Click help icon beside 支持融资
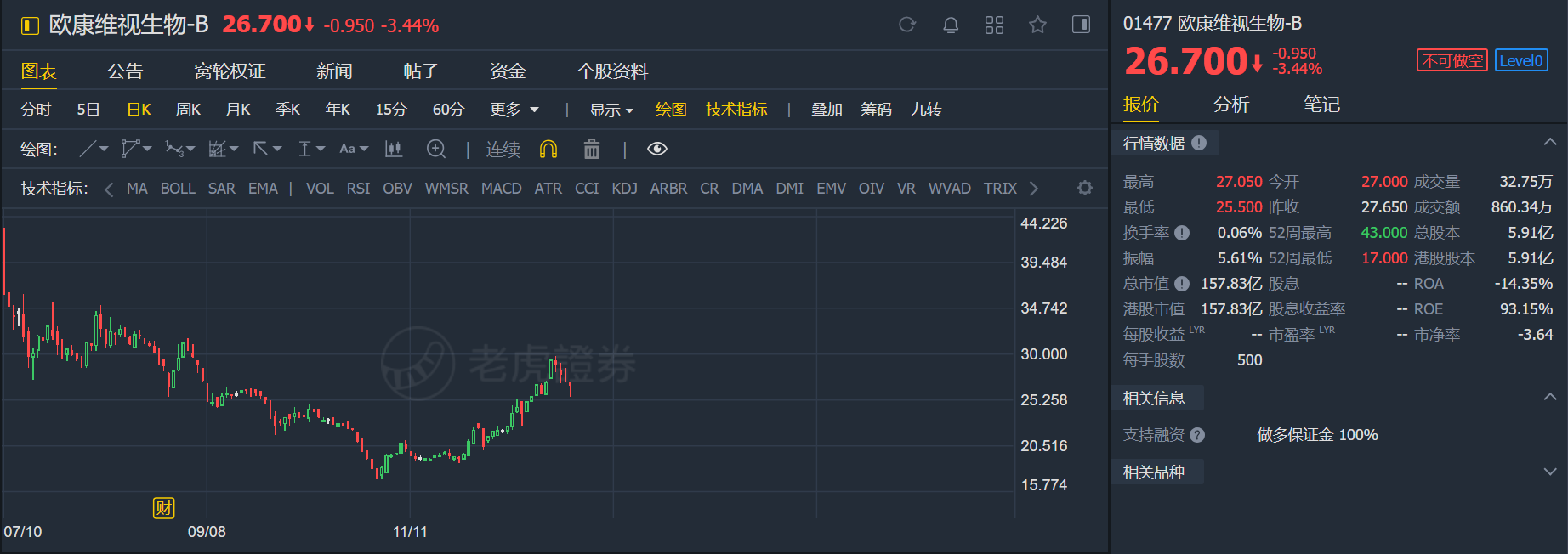 (x=1197, y=435)
